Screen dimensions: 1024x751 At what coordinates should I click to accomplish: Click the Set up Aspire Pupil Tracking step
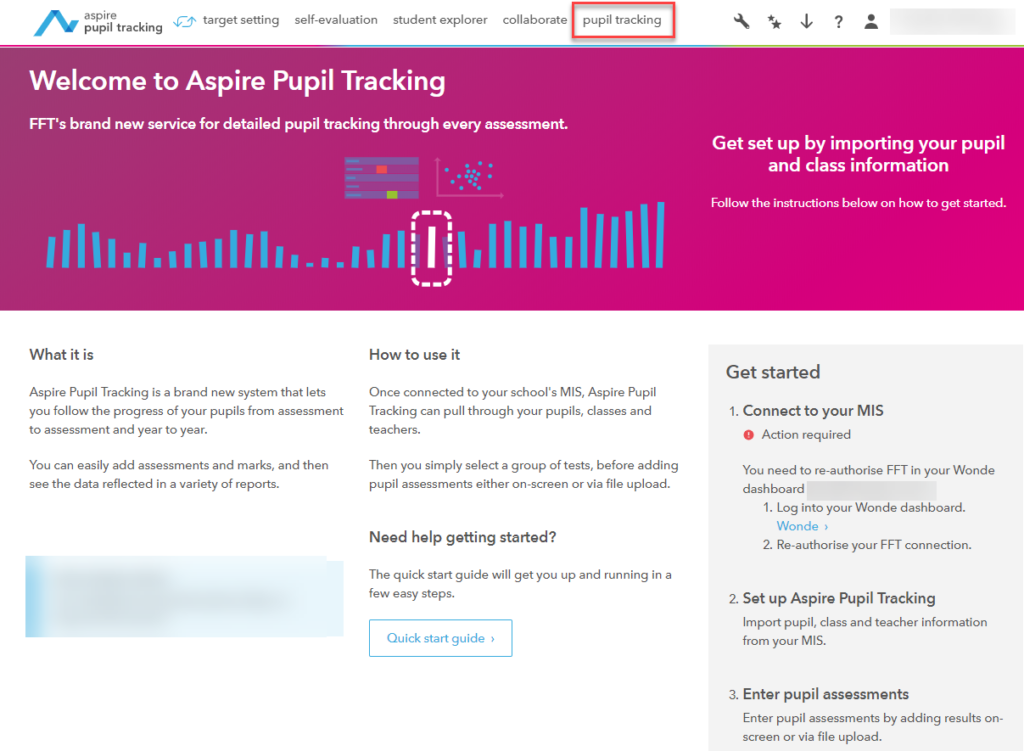click(x=839, y=598)
